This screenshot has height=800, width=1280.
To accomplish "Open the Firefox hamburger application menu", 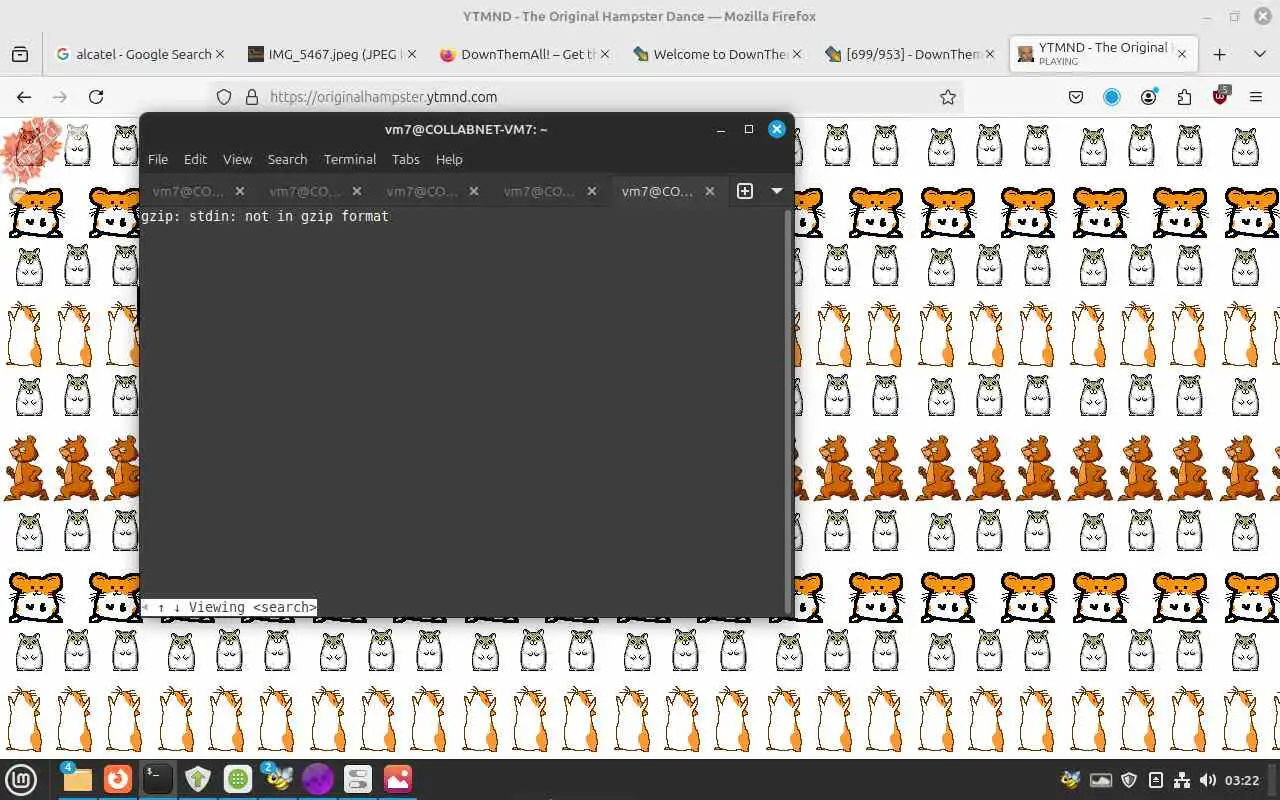I will [x=1256, y=97].
